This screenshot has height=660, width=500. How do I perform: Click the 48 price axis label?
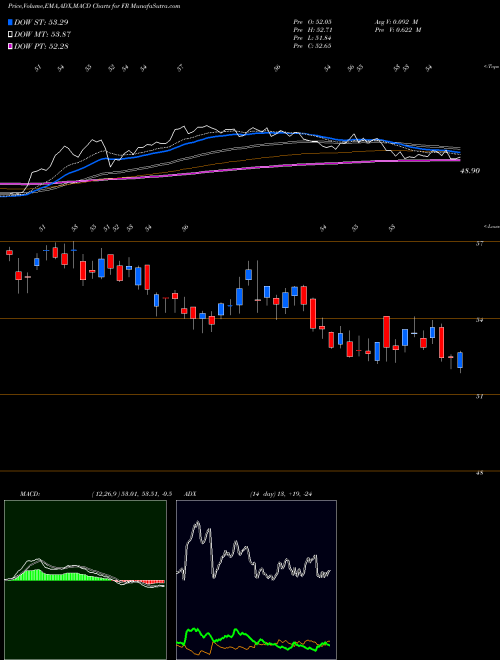[x=479, y=473]
